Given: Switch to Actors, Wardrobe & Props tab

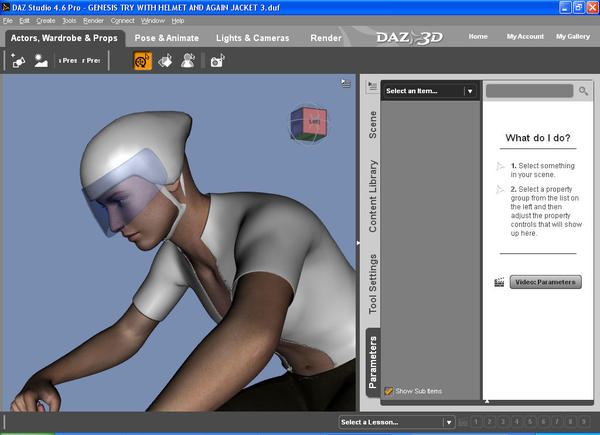Looking at the screenshot, I should (x=64, y=38).
